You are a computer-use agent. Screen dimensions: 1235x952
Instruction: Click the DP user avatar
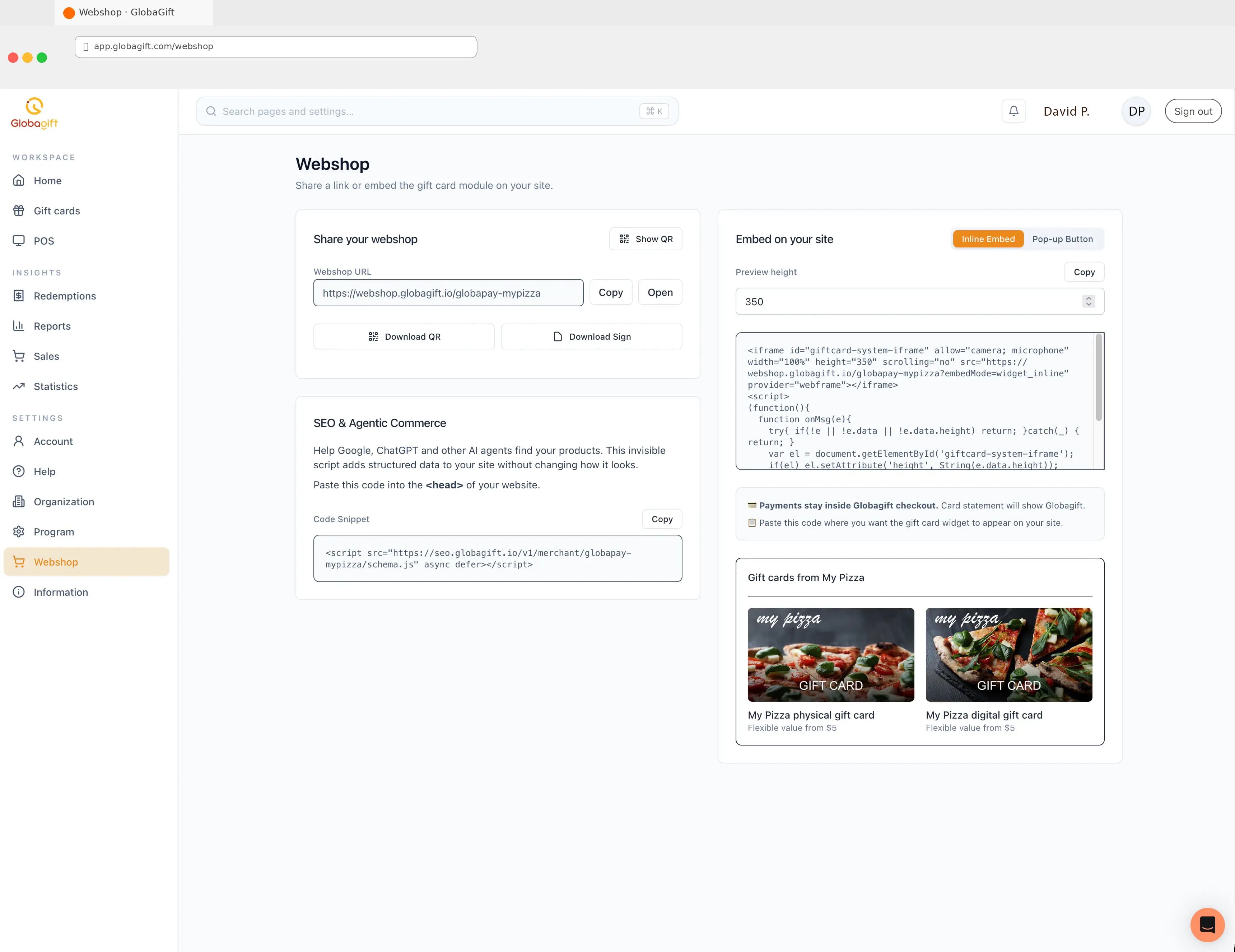pos(1137,111)
